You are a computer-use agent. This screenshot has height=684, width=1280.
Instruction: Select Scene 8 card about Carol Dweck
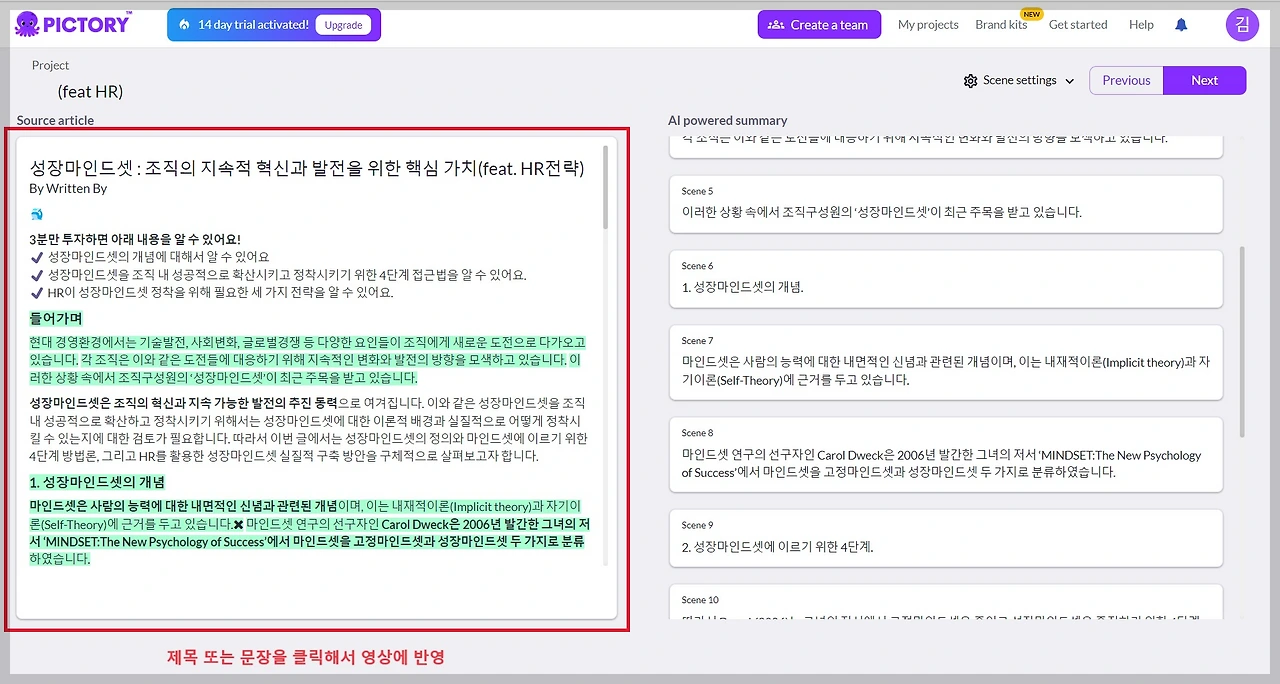[x=946, y=455]
